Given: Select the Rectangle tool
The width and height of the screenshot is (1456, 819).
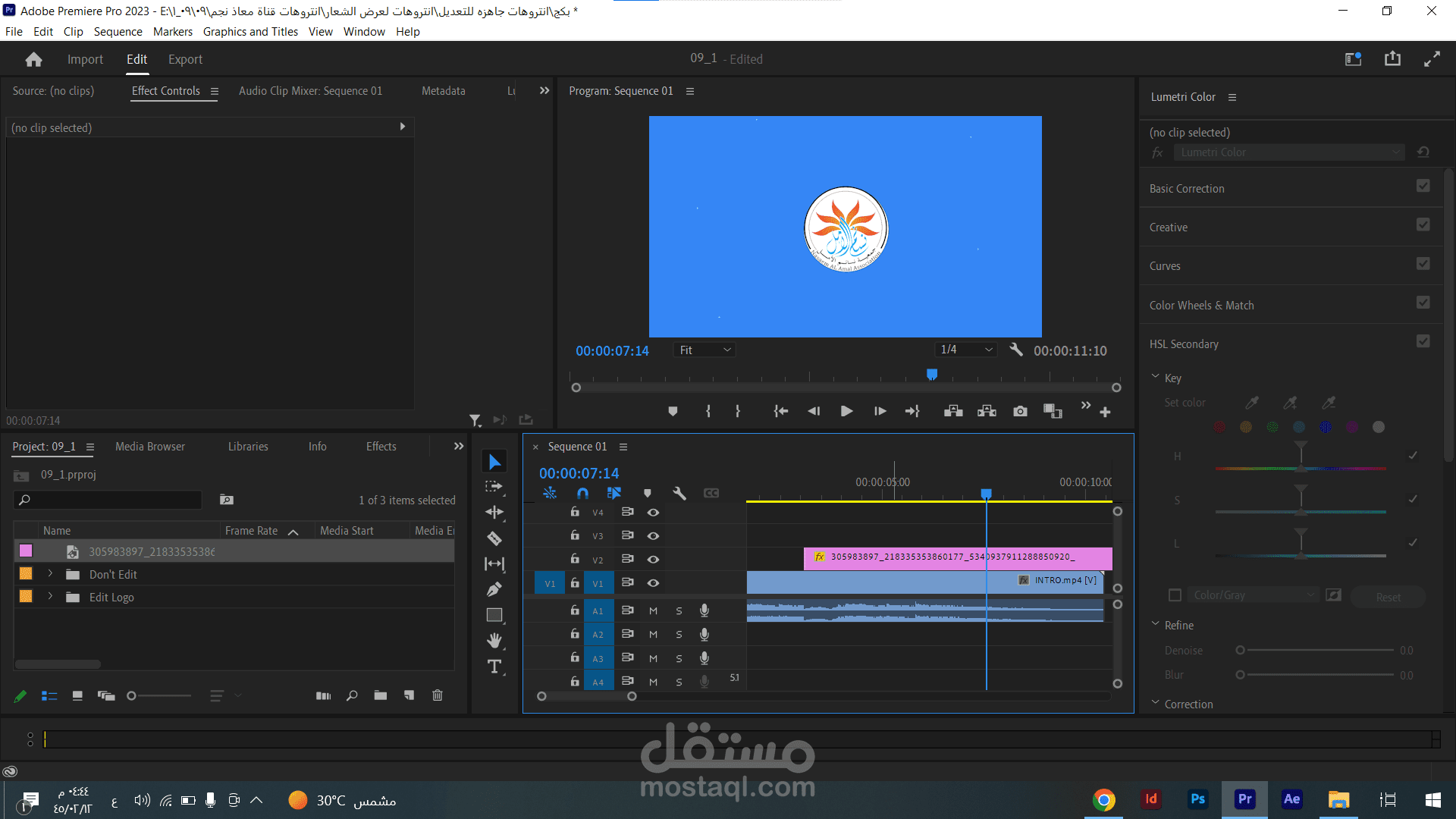Looking at the screenshot, I should [494, 615].
